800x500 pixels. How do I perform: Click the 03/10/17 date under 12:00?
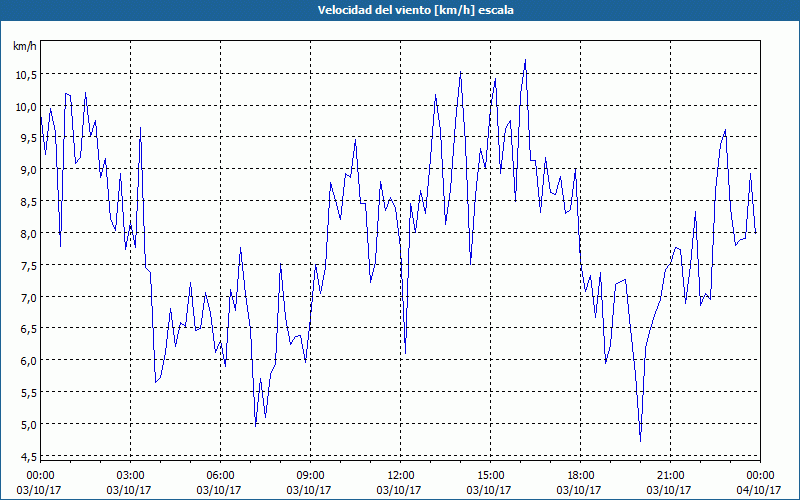(x=399, y=490)
